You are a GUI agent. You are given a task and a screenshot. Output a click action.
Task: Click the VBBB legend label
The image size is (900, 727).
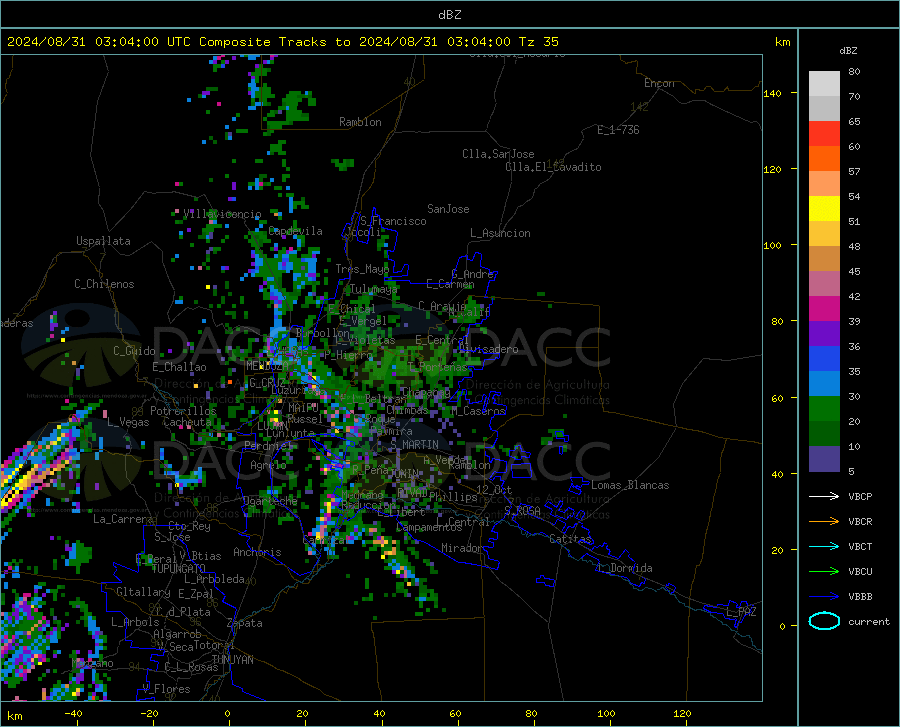(860, 596)
